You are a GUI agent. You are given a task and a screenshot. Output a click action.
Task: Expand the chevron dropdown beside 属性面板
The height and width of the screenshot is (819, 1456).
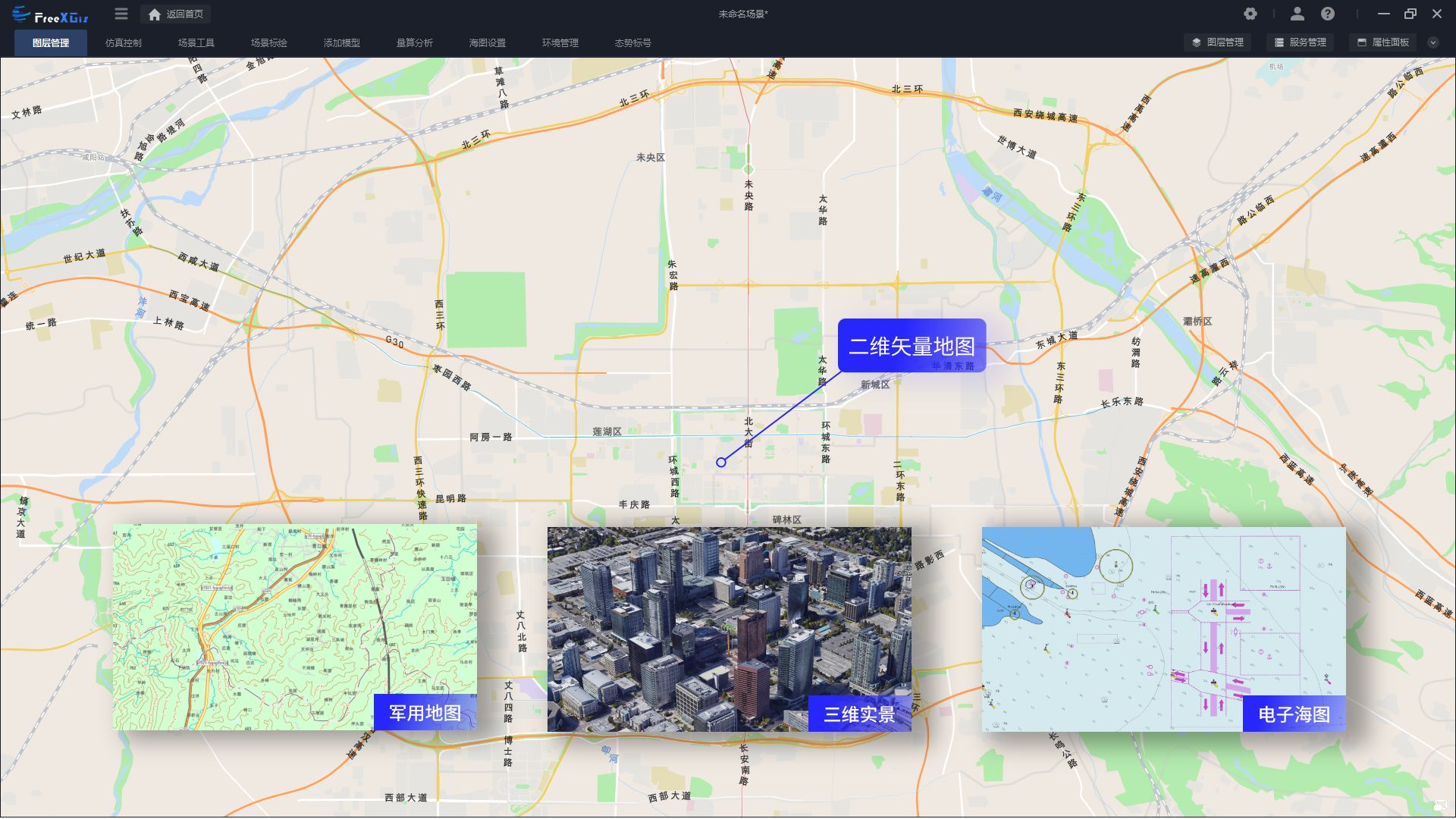(1433, 42)
